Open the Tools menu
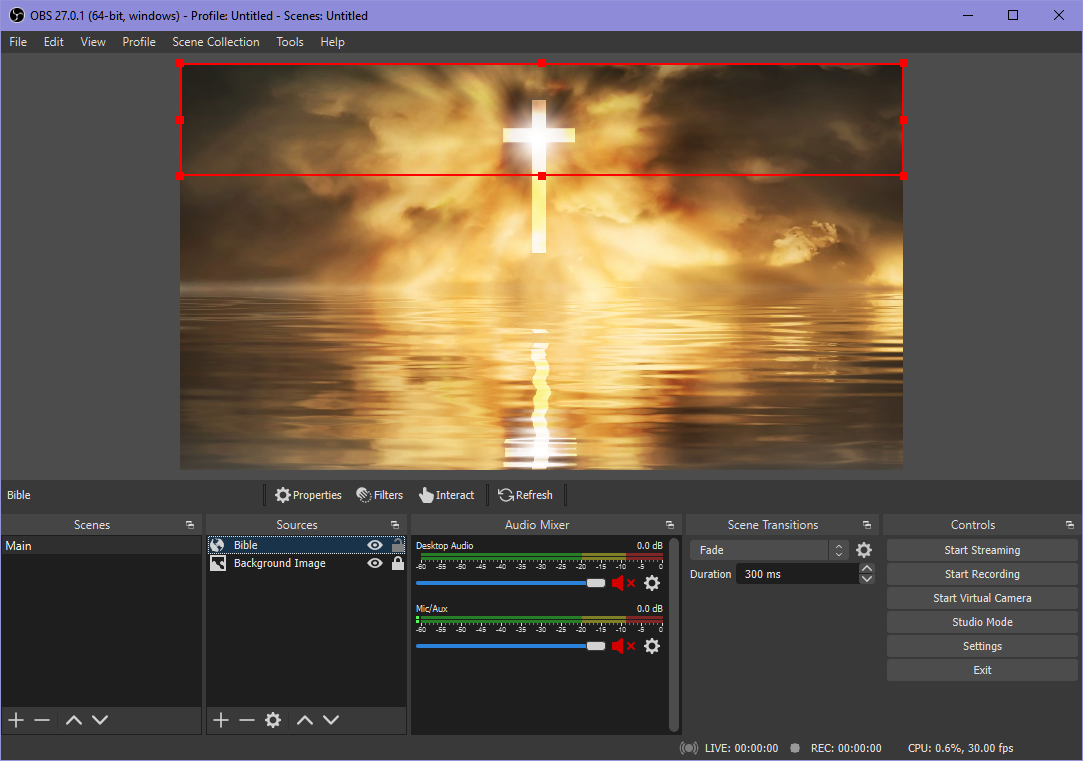Viewport: 1083px width, 761px height. [x=289, y=41]
